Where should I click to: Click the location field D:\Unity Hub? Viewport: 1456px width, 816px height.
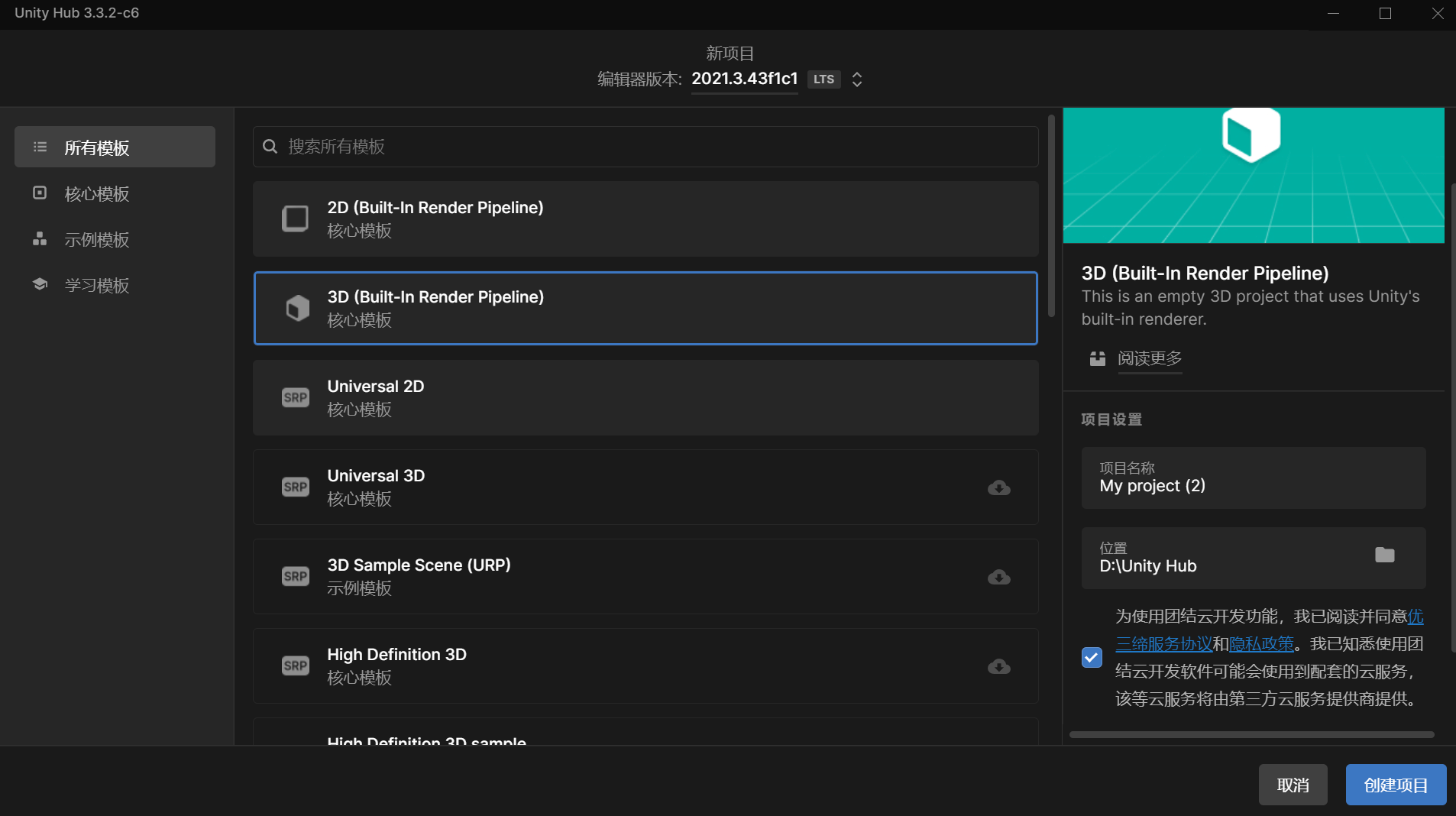pyautogui.click(x=1254, y=558)
